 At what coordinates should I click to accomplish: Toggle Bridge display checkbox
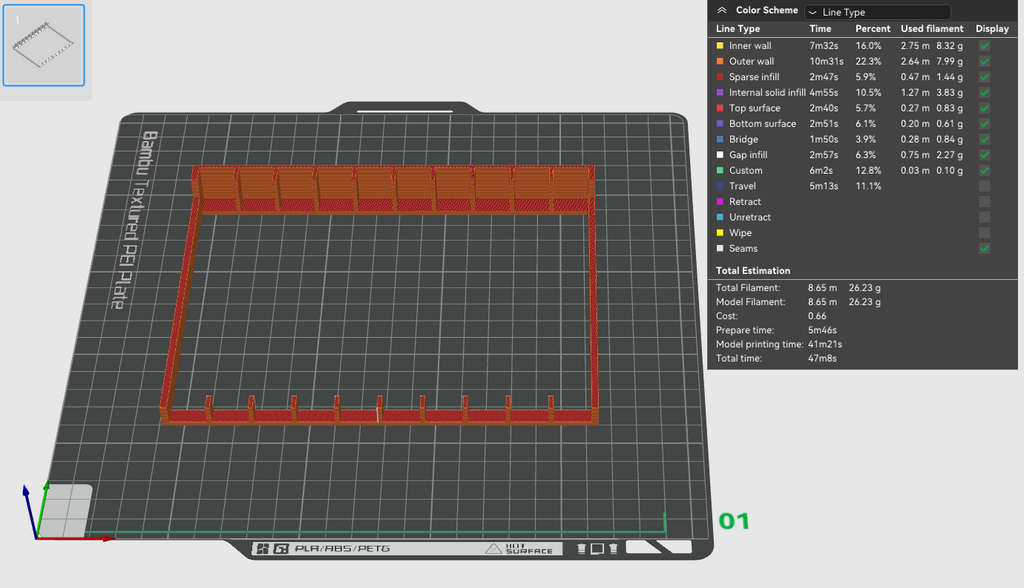pos(984,139)
